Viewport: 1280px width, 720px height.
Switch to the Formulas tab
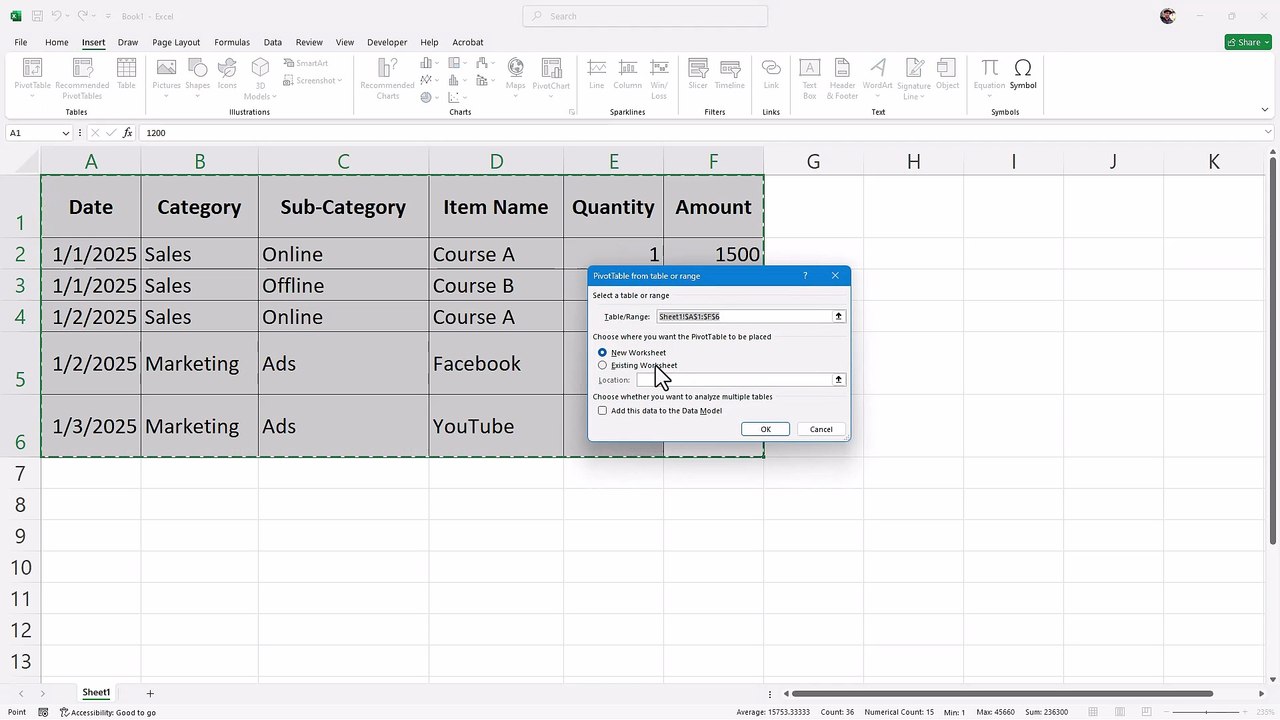[232, 42]
